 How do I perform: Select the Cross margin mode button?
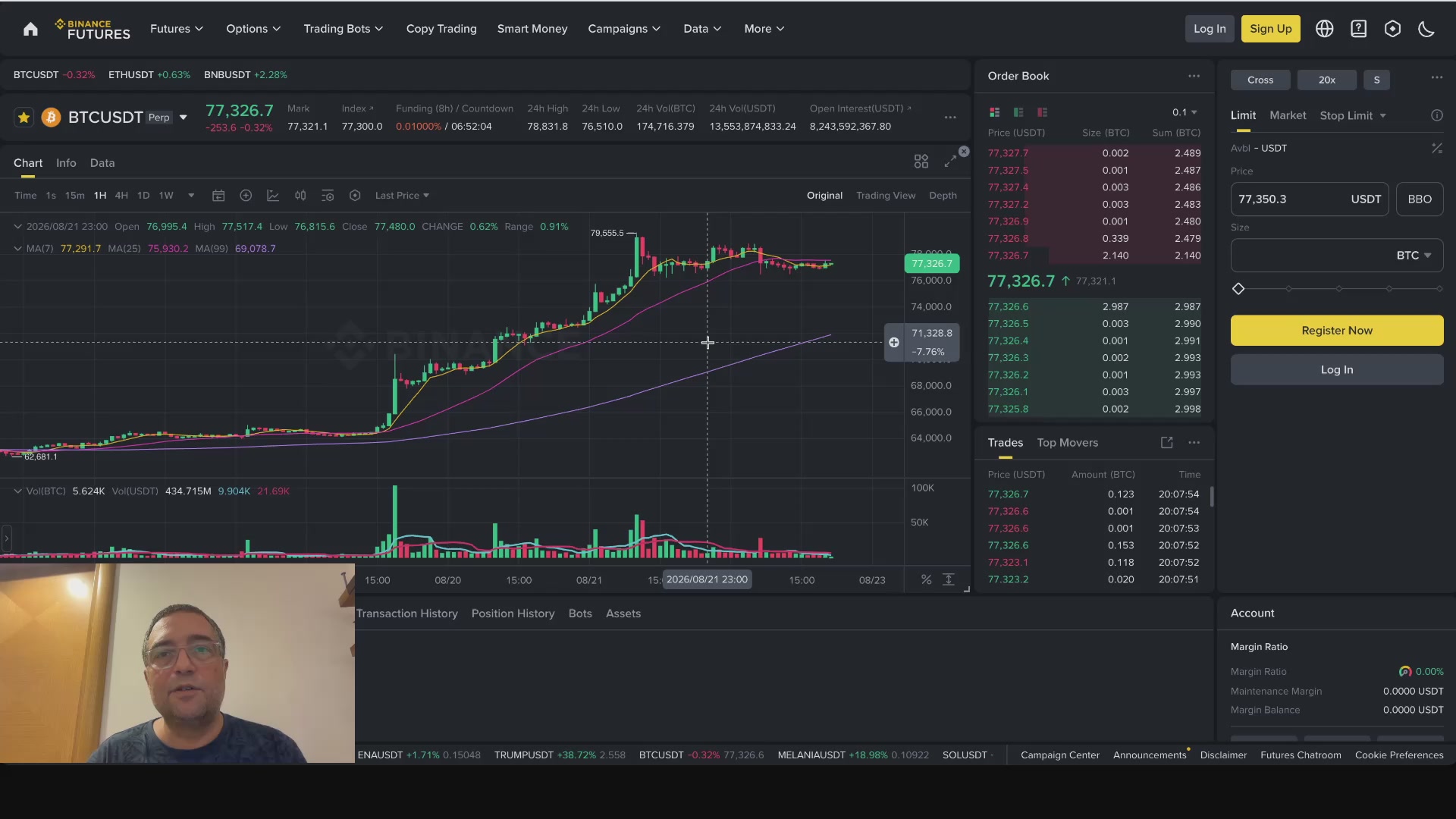[1260, 80]
